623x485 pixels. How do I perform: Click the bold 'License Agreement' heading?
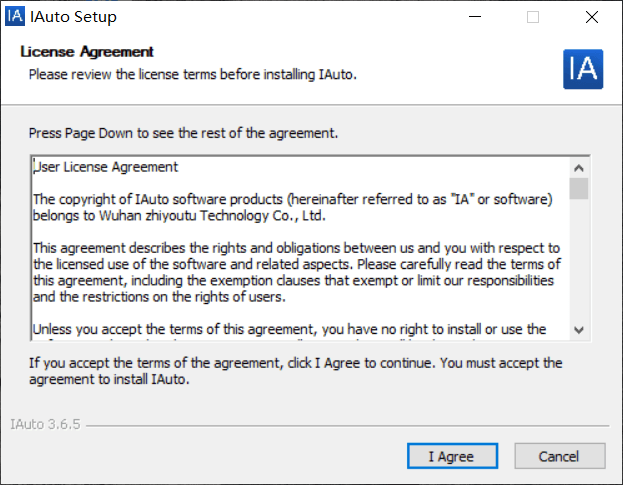coord(87,52)
